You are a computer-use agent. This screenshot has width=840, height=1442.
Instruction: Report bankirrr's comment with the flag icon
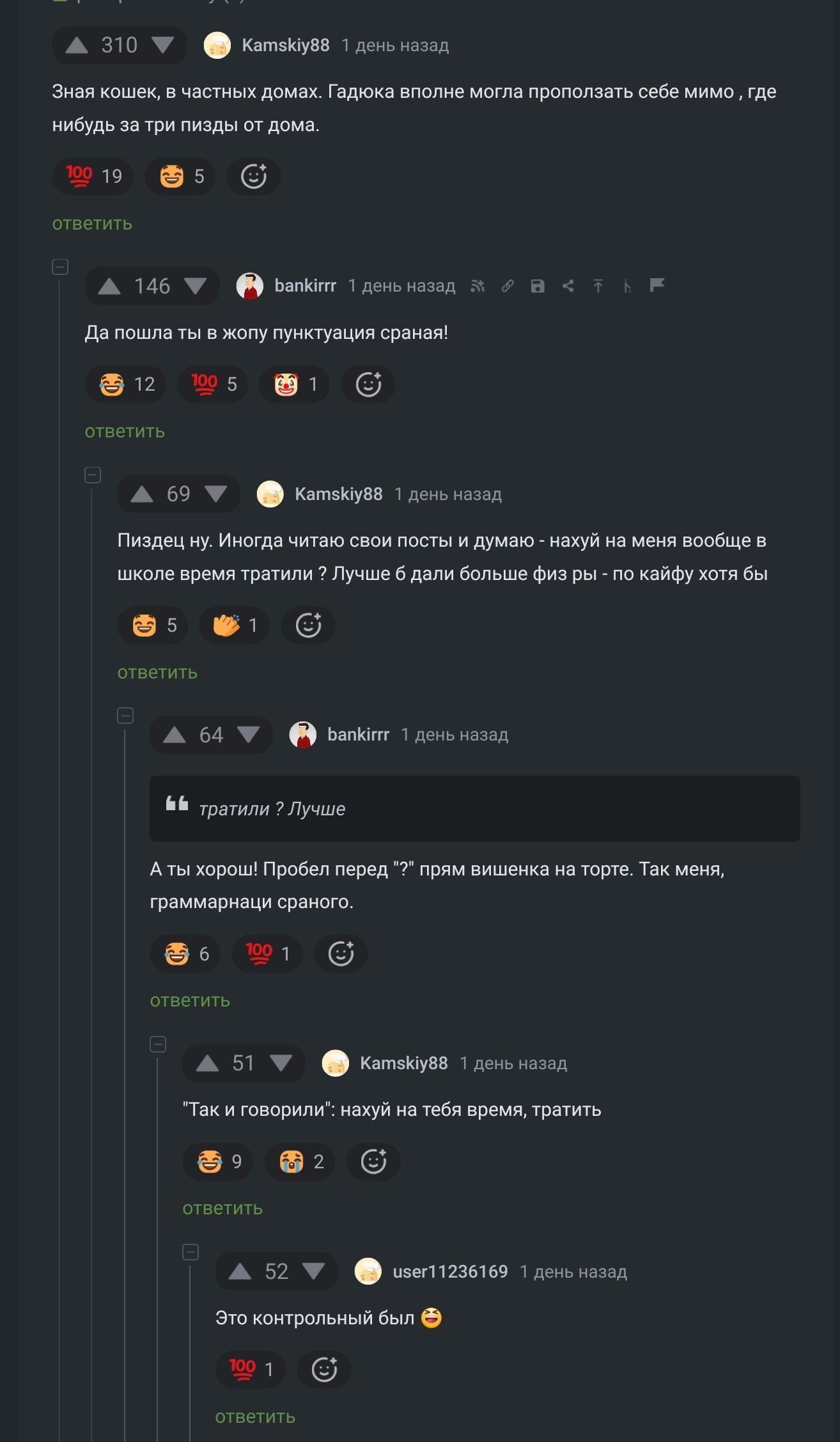click(657, 285)
